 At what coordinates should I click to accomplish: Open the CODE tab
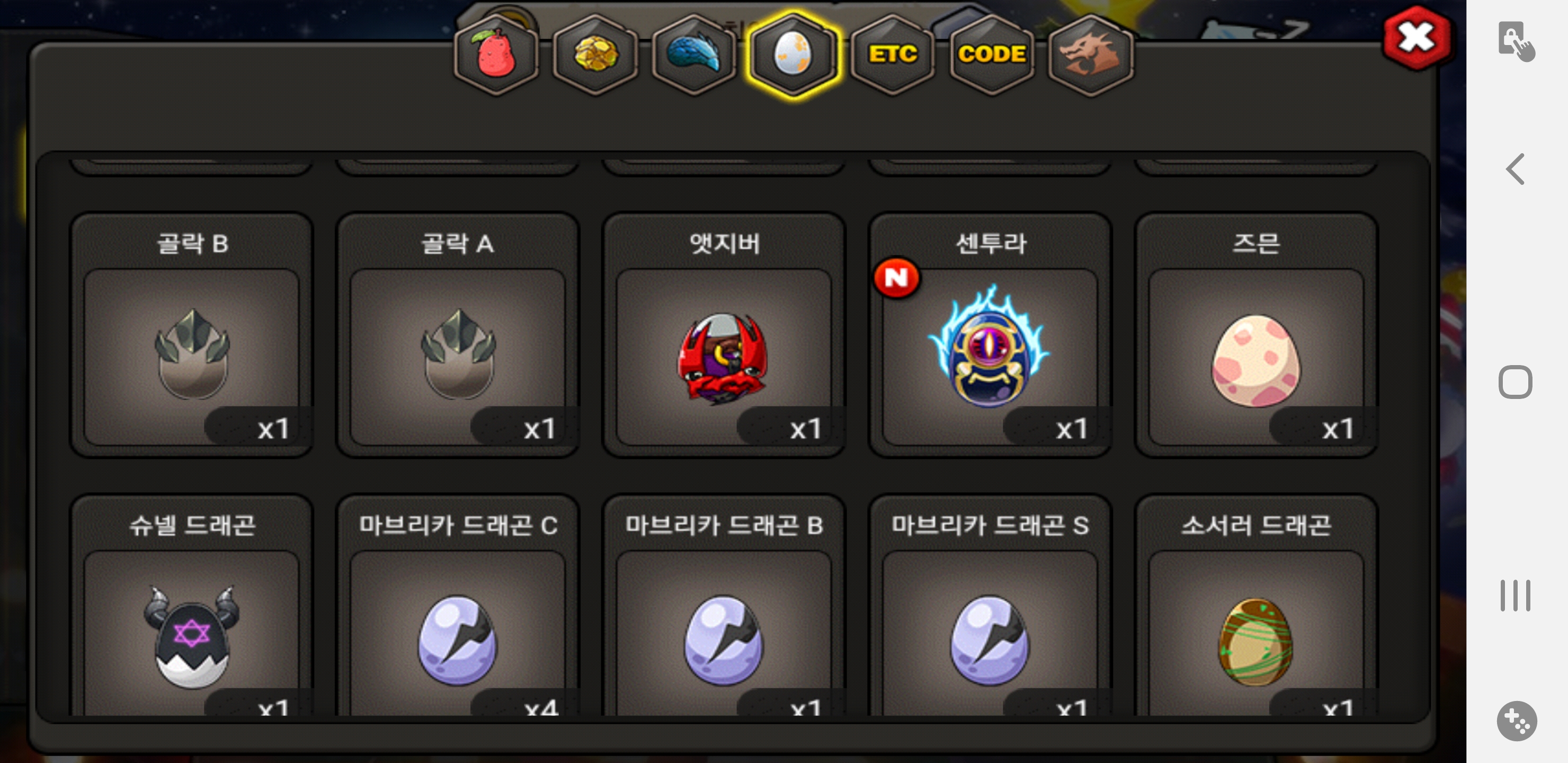992,55
